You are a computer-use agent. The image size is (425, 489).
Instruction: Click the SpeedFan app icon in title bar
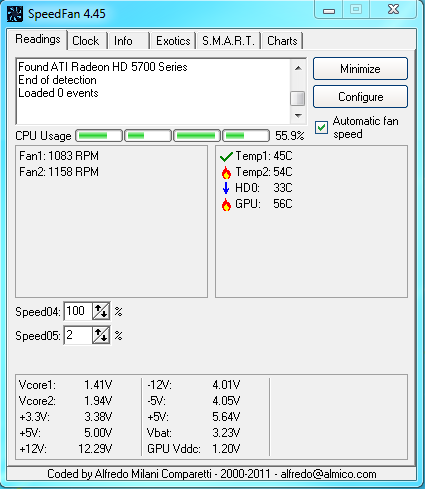tap(15, 14)
